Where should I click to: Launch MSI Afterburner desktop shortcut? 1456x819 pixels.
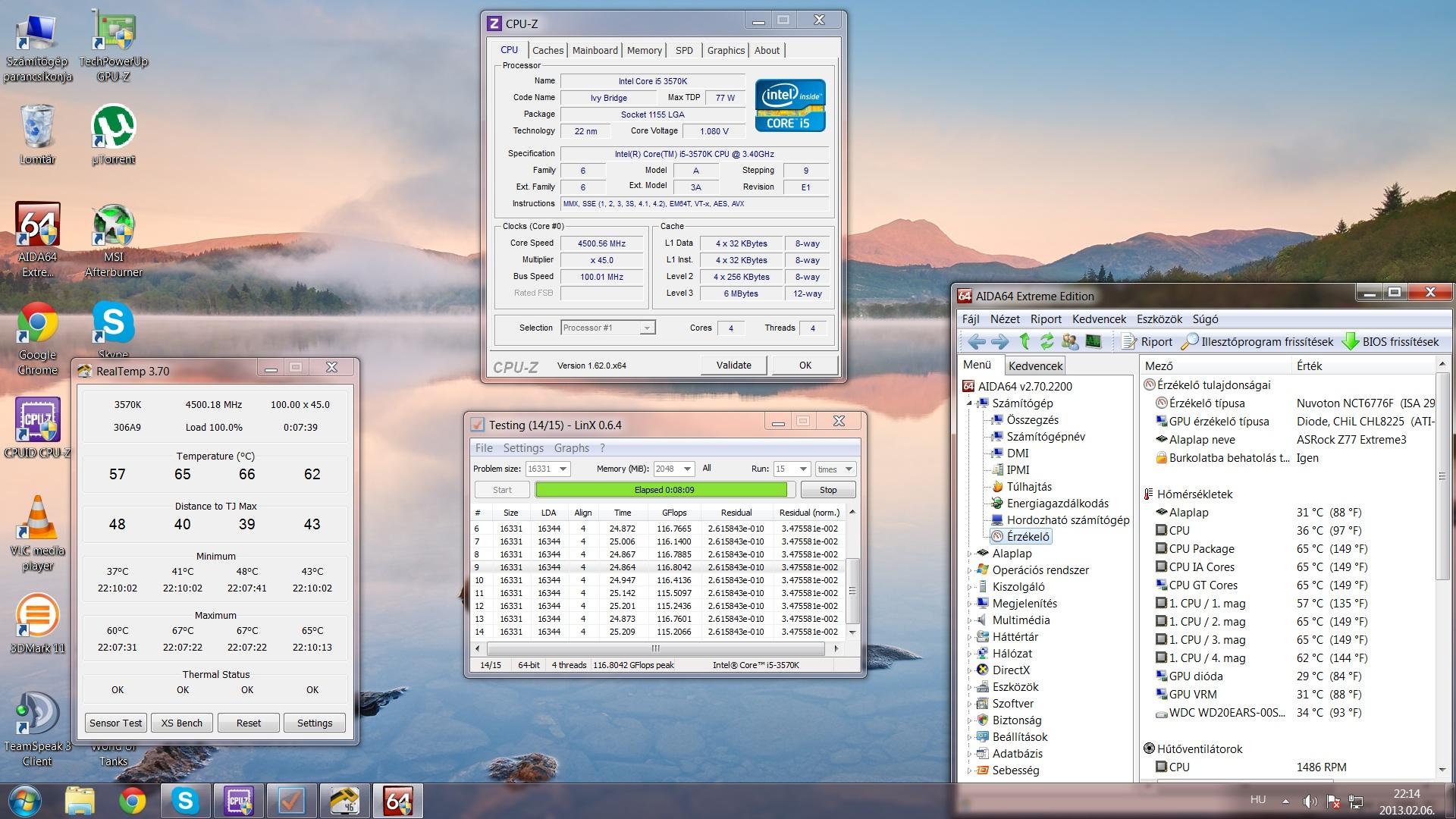[x=113, y=240]
